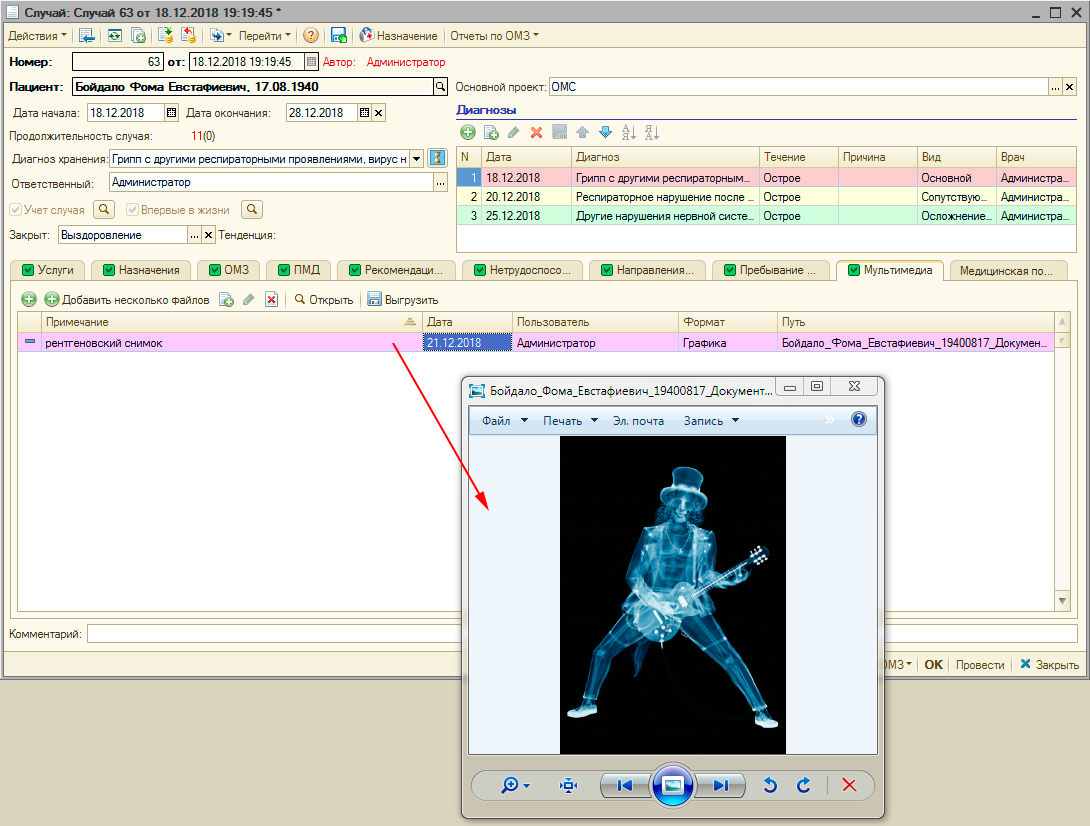Rotate image clockwise in photo viewer
The image size is (1090, 826).
tap(803, 786)
